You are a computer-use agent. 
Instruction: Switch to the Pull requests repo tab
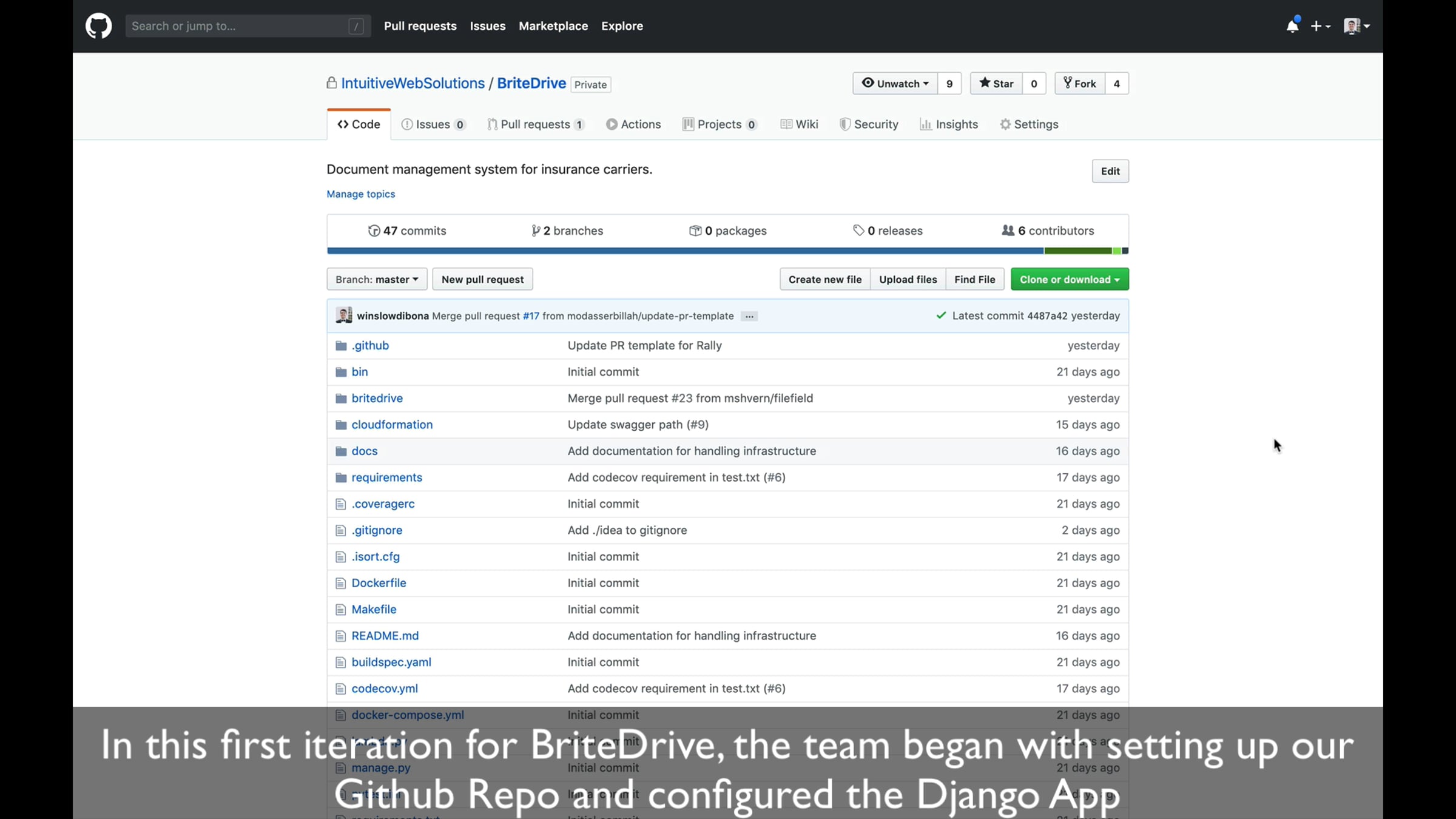pyautogui.click(x=535, y=124)
